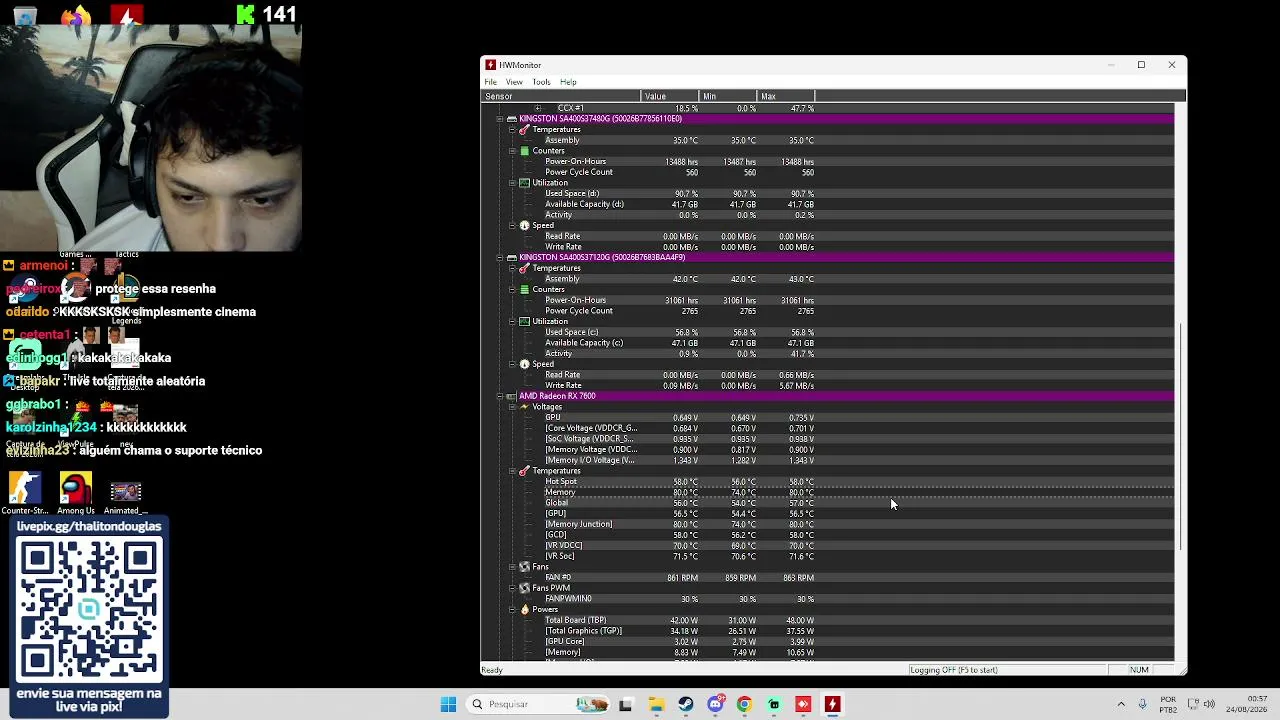Collapse the Fans section
This screenshot has width=1280, height=720.
pos(512,567)
